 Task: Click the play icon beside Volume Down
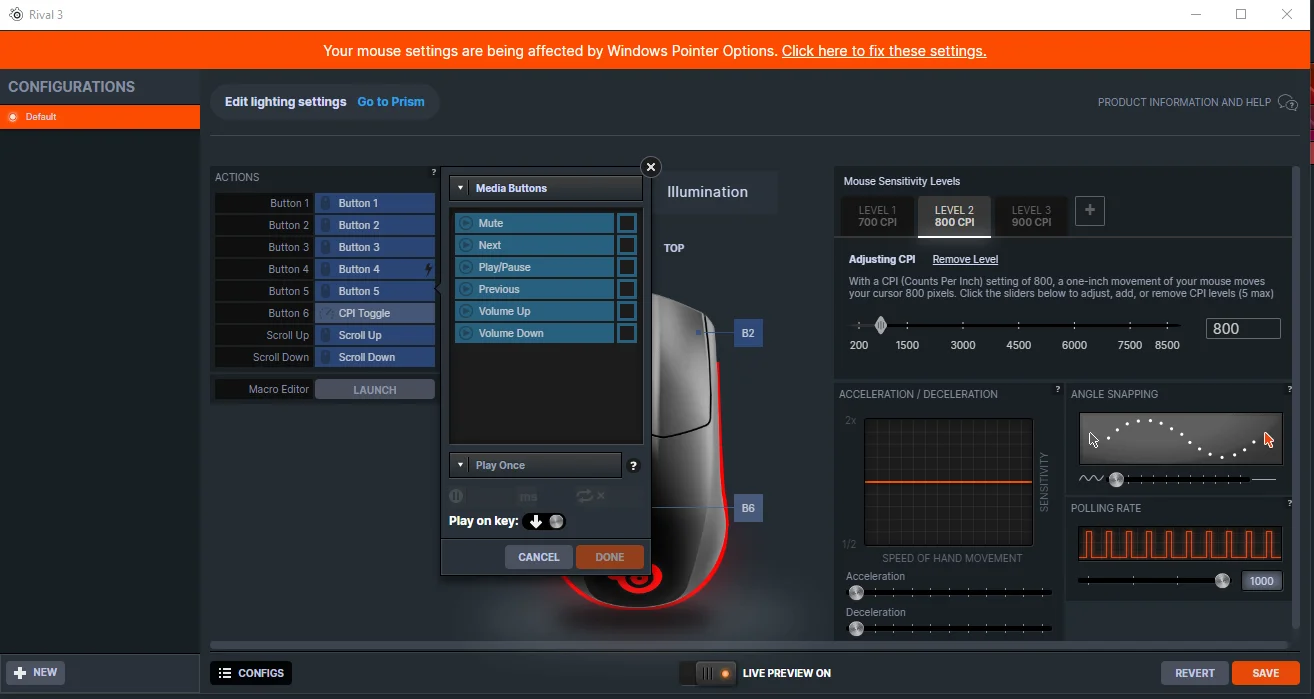coord(465,333)
